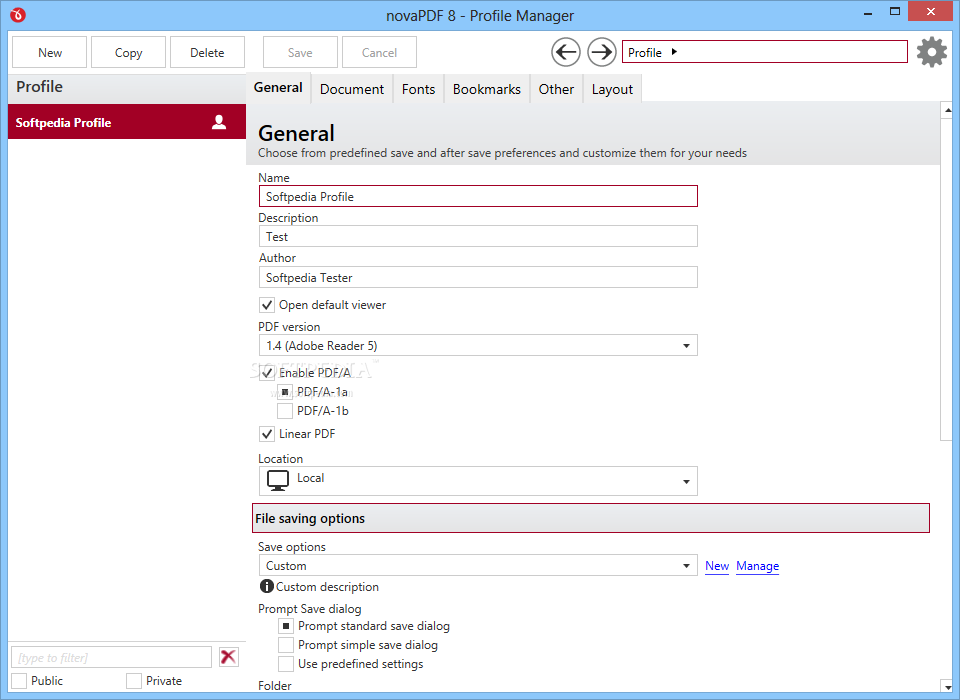
Task: Open the Location dropdown
Action: click(478, 481)
